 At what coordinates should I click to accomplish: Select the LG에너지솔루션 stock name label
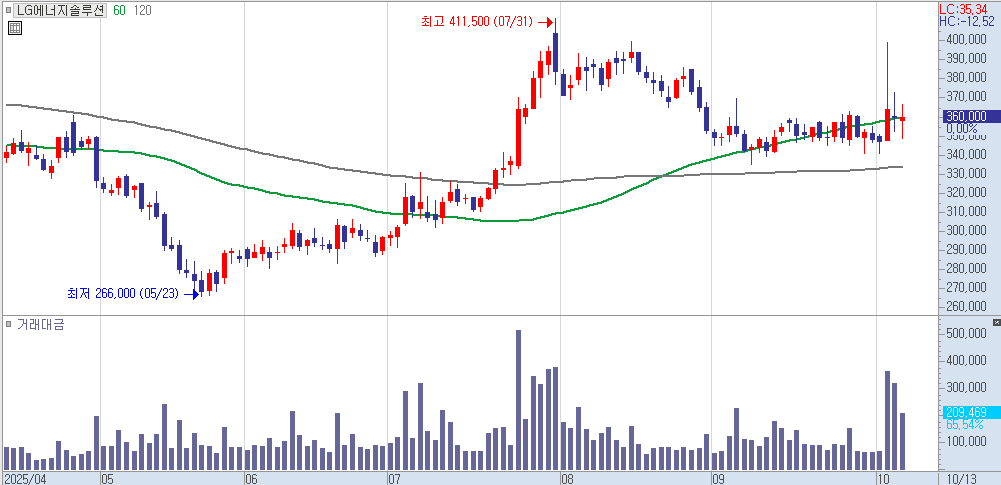60,10
